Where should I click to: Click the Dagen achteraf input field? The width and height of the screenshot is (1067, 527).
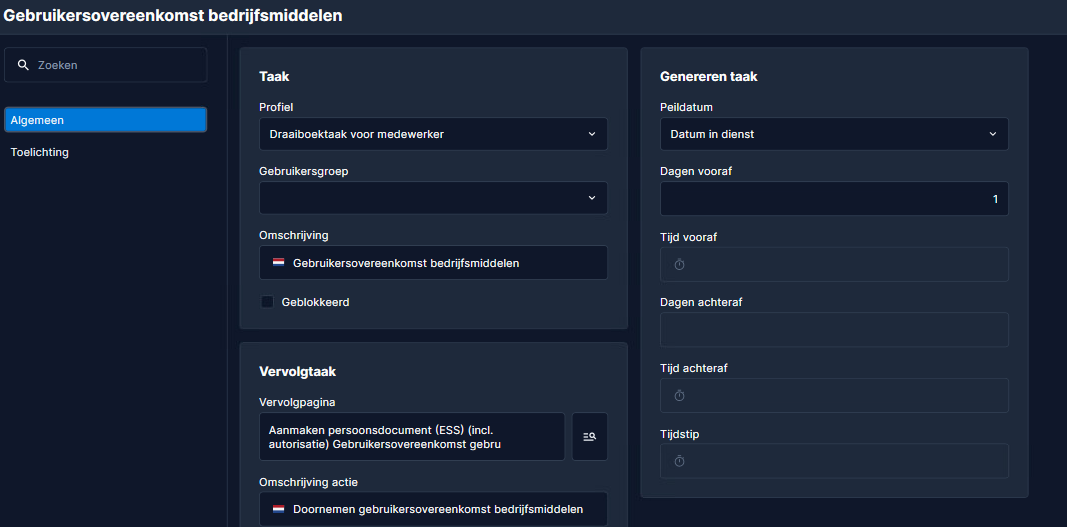tap(834, 330)
